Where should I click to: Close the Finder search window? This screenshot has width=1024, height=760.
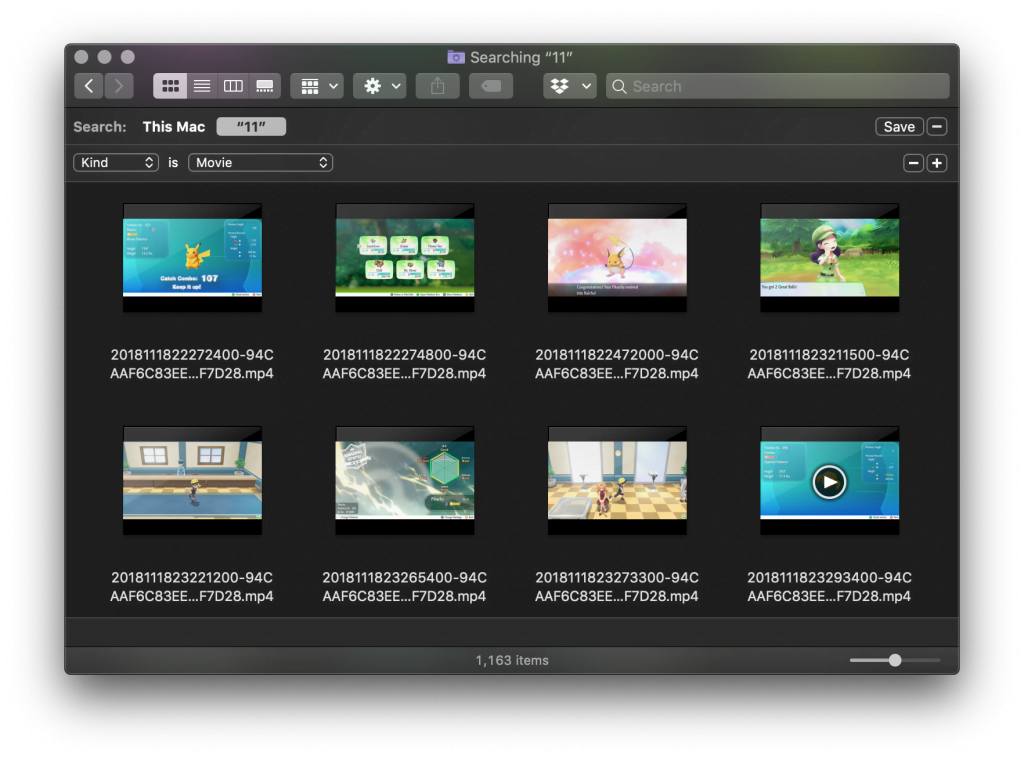[x=81, y=57]
